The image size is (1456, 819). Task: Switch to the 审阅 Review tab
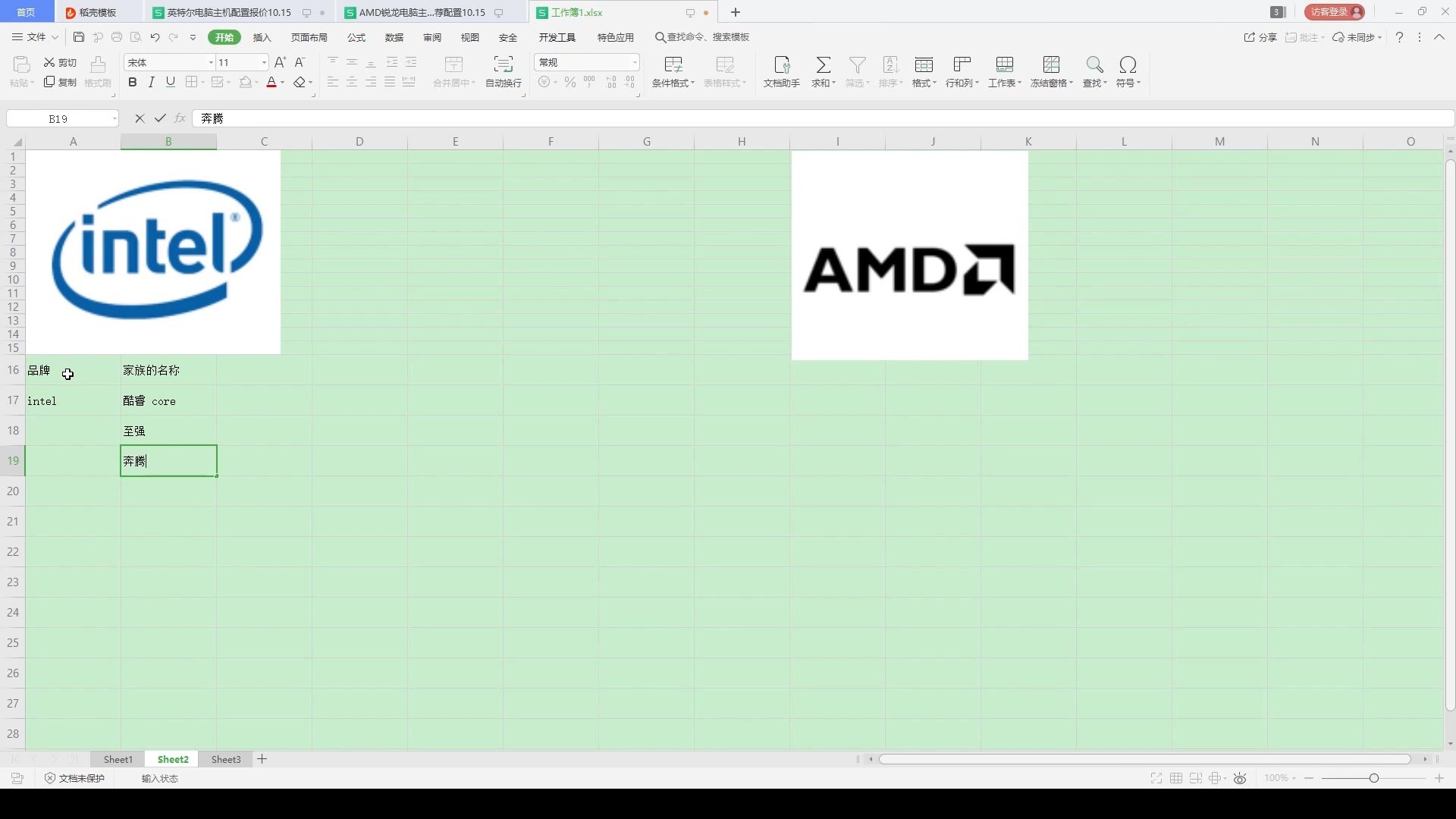click(432, 37)
